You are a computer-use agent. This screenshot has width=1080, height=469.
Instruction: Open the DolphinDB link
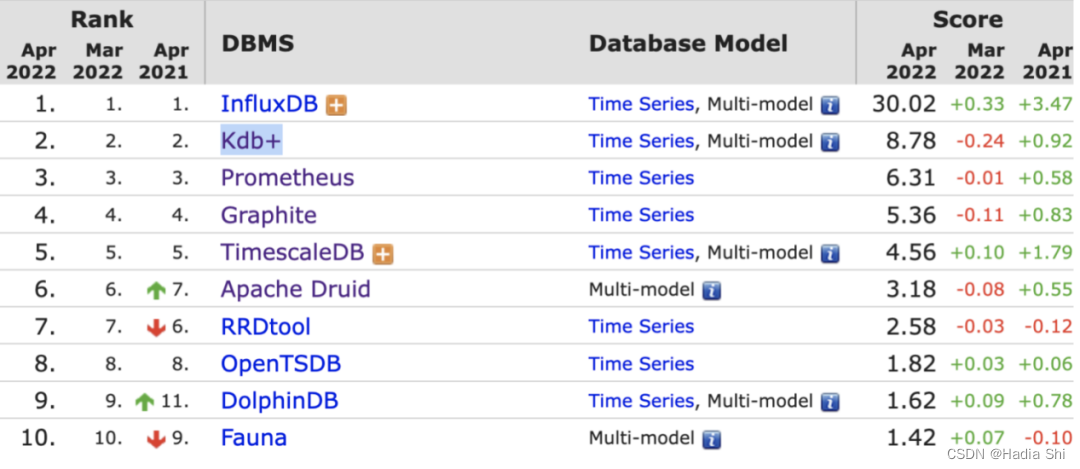pyautogui.click(x=279, y=401)
